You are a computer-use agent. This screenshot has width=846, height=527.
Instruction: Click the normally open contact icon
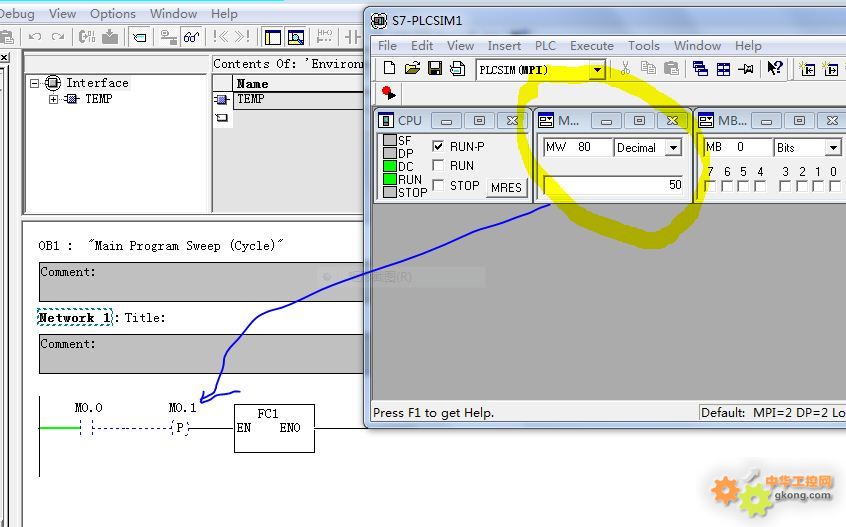[353, 36]
